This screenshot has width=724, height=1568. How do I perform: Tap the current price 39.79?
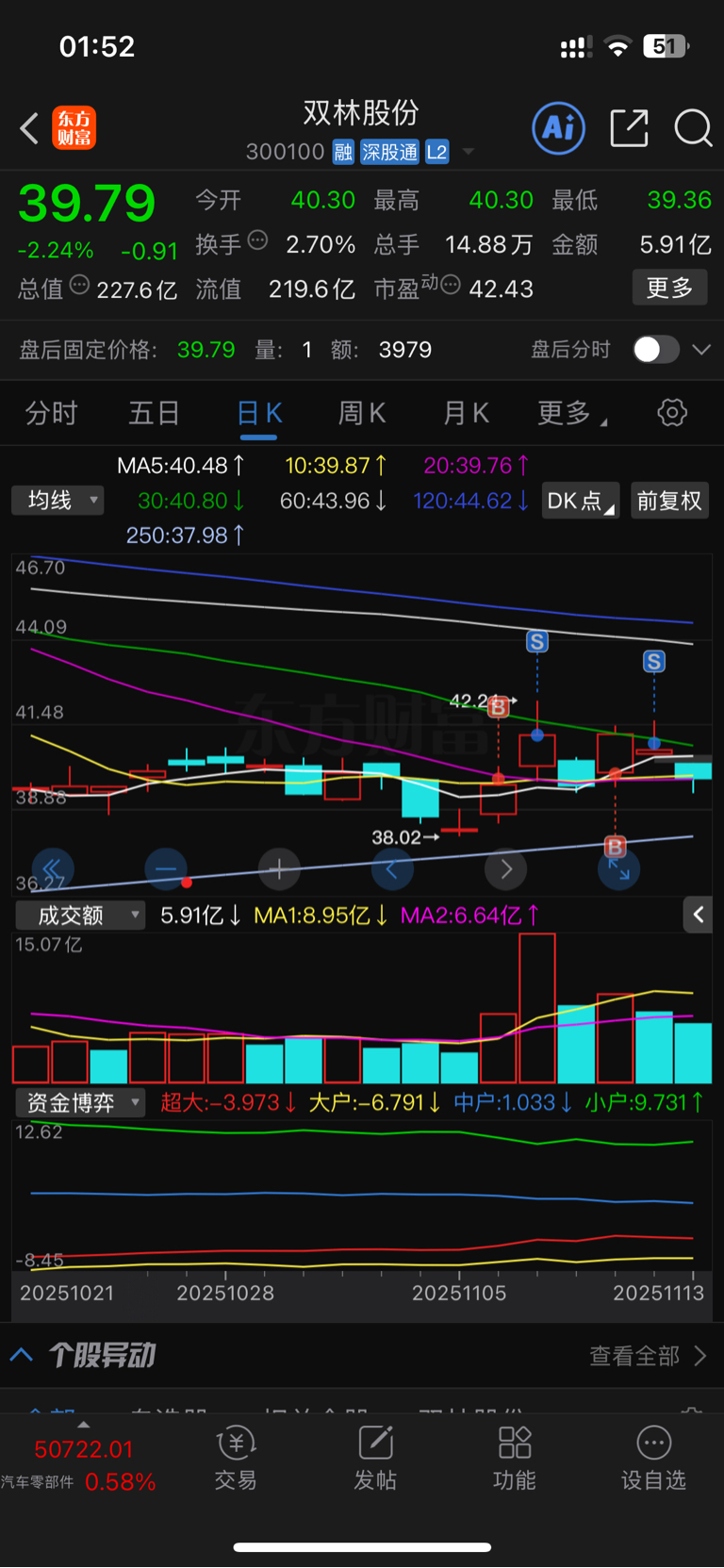tap(87, 203)
